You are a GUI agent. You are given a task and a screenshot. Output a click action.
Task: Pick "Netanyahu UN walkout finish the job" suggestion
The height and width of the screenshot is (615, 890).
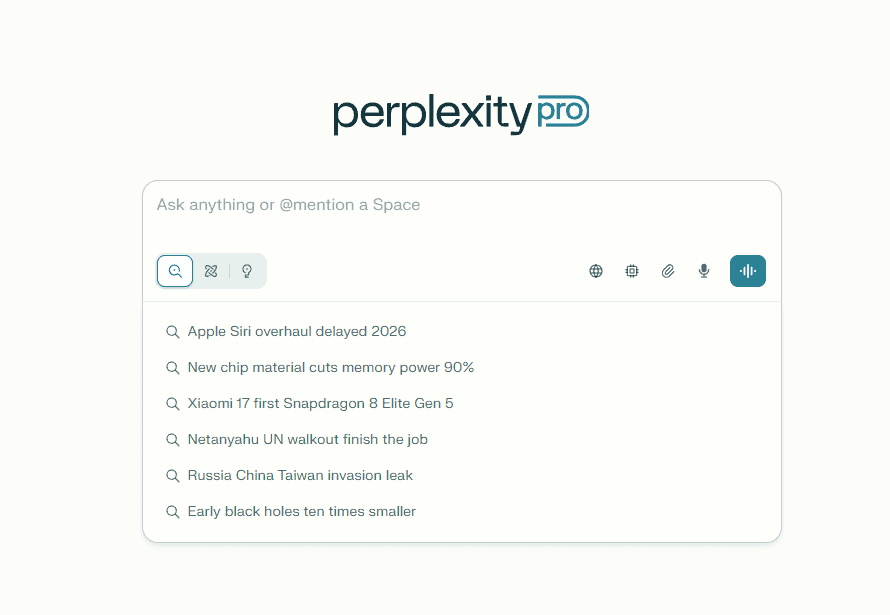click(x=308, y=439)
